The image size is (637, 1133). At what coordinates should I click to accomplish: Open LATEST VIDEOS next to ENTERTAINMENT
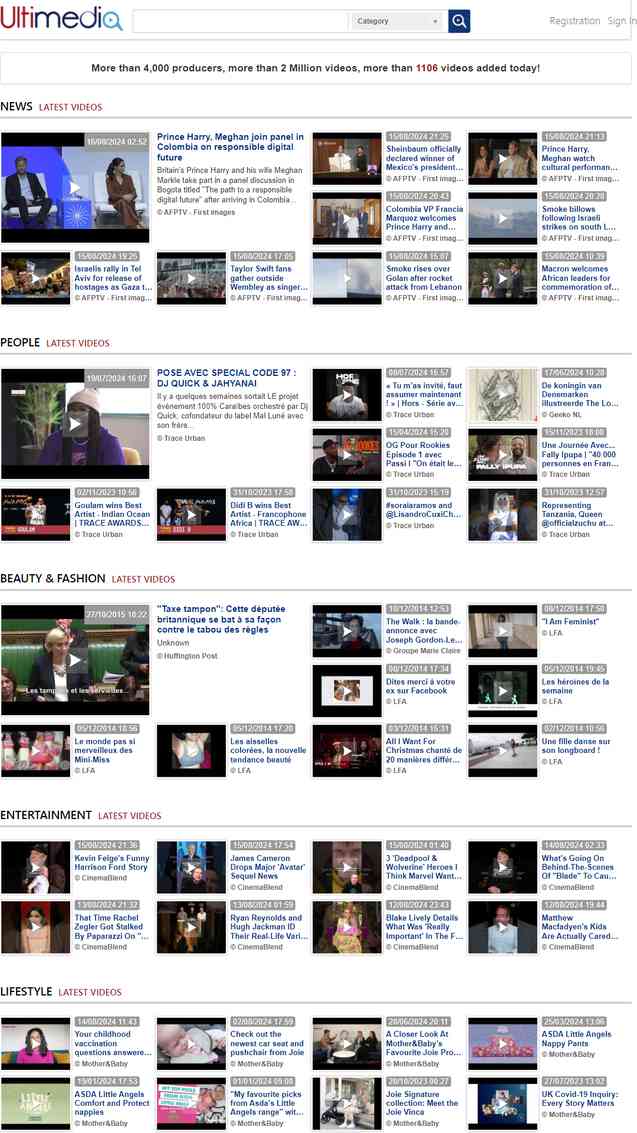pyautogui.click(x=130, y=815)
